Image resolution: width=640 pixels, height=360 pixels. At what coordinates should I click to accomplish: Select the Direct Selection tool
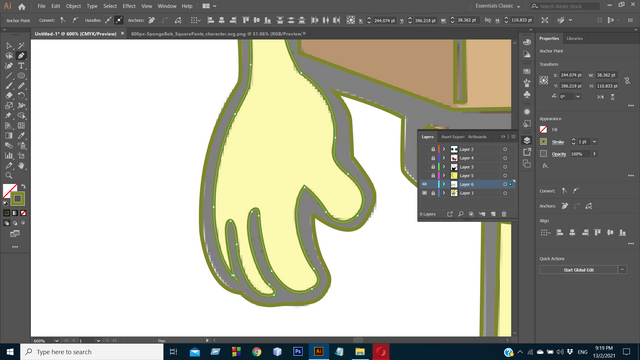9,46
